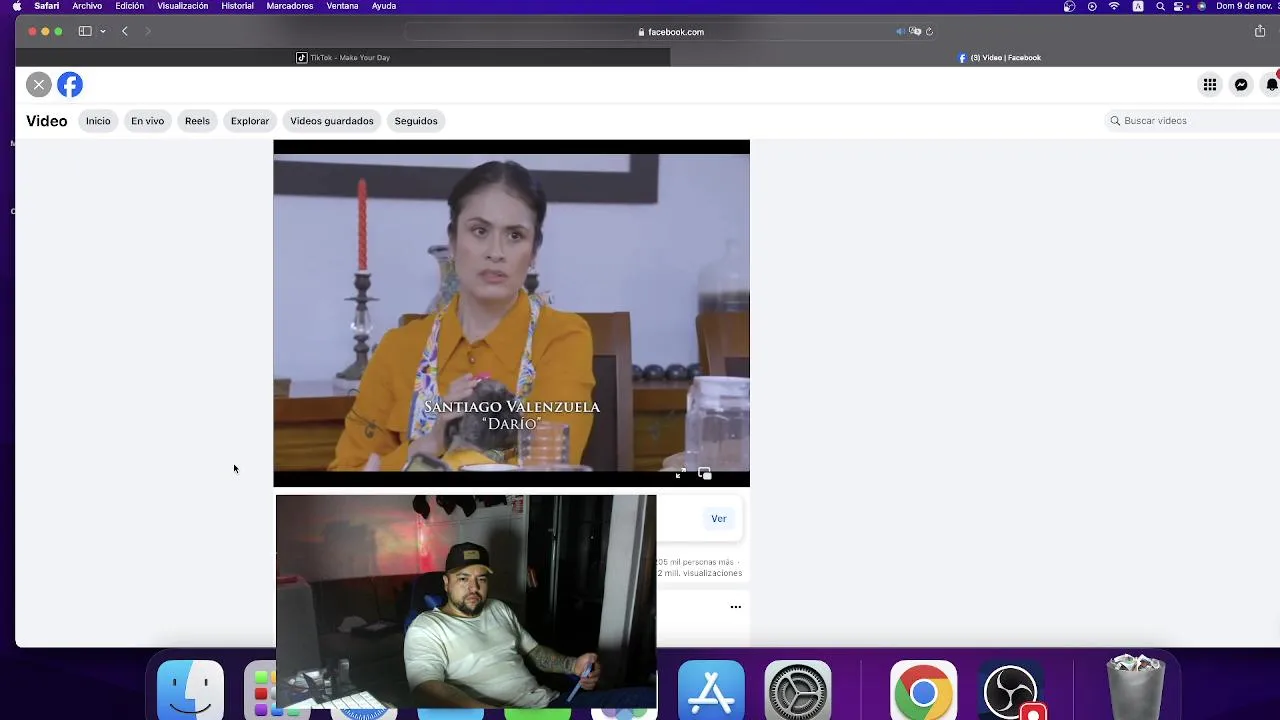Open the Apple menu
1280x720 pixels.
[16, 6]
